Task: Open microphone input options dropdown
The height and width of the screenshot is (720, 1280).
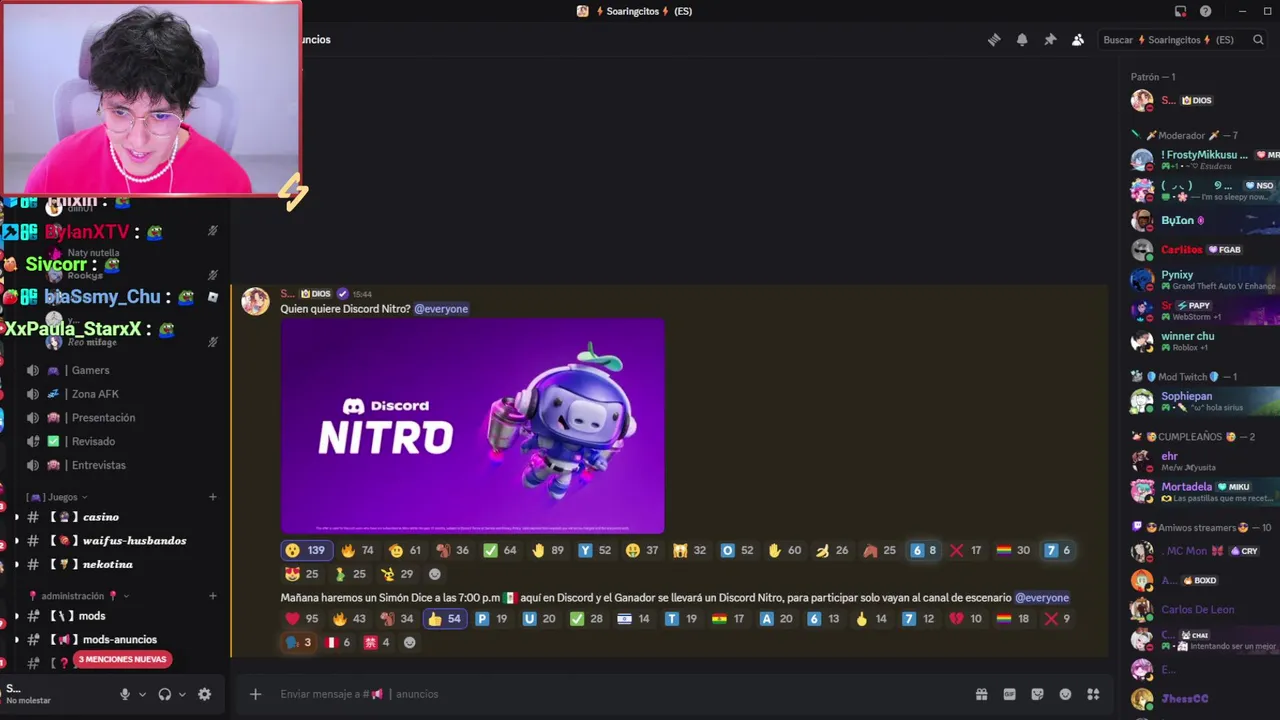Action: [x=142, y=694]
